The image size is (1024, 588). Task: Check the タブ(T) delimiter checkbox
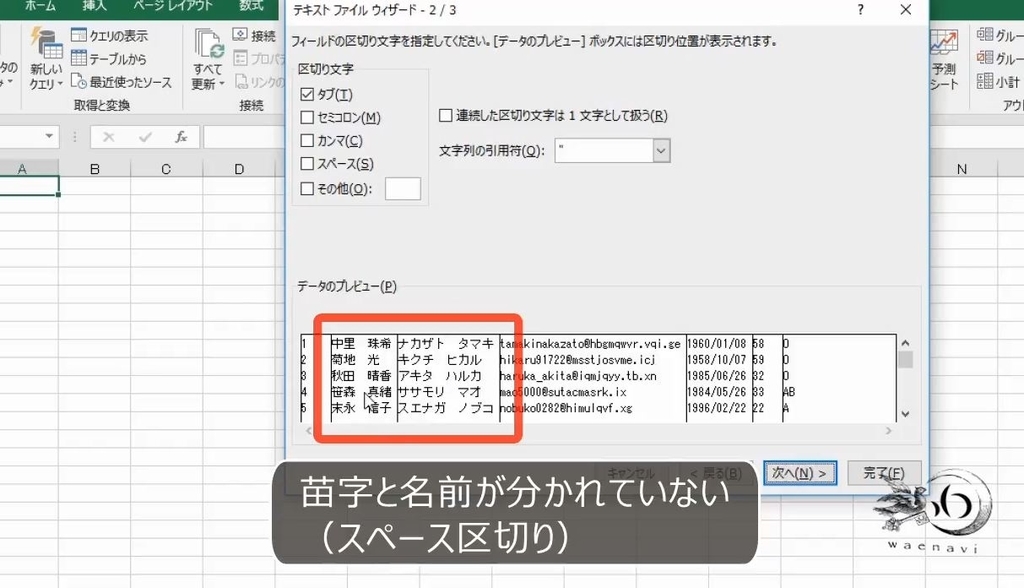click(x=307, y=95)
